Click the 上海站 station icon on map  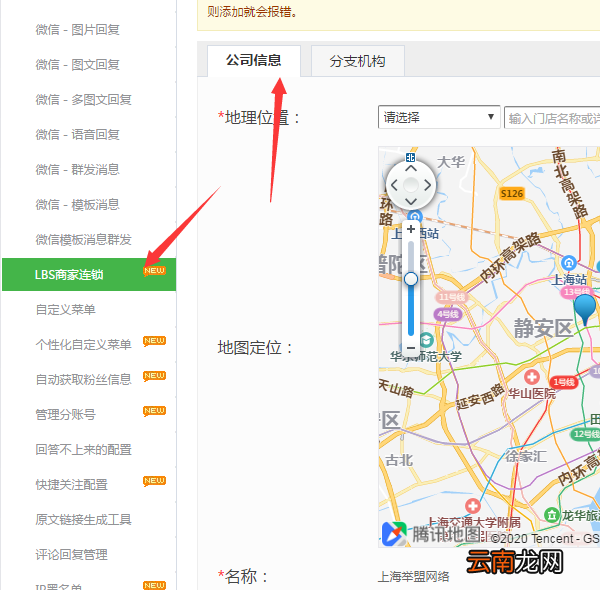point(569,263)
